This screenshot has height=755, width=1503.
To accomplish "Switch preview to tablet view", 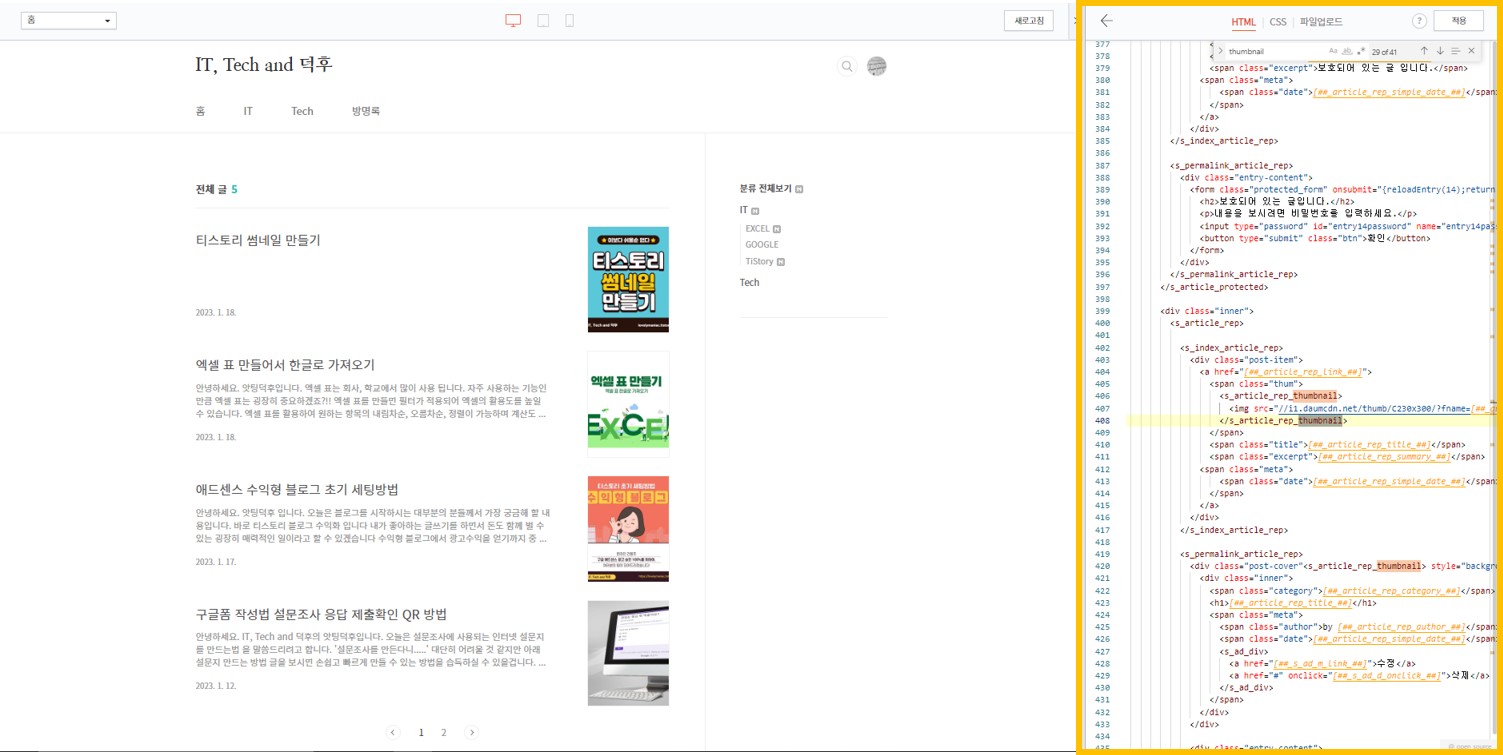I will tap(543, 20).
